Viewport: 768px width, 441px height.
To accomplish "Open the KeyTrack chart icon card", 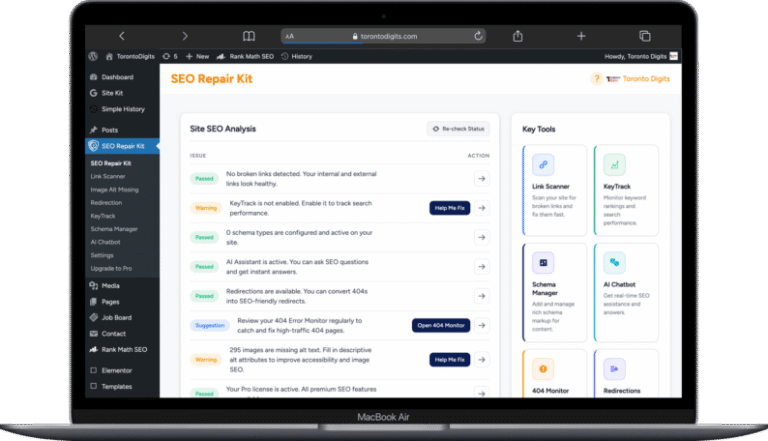I will coord(613,164).
